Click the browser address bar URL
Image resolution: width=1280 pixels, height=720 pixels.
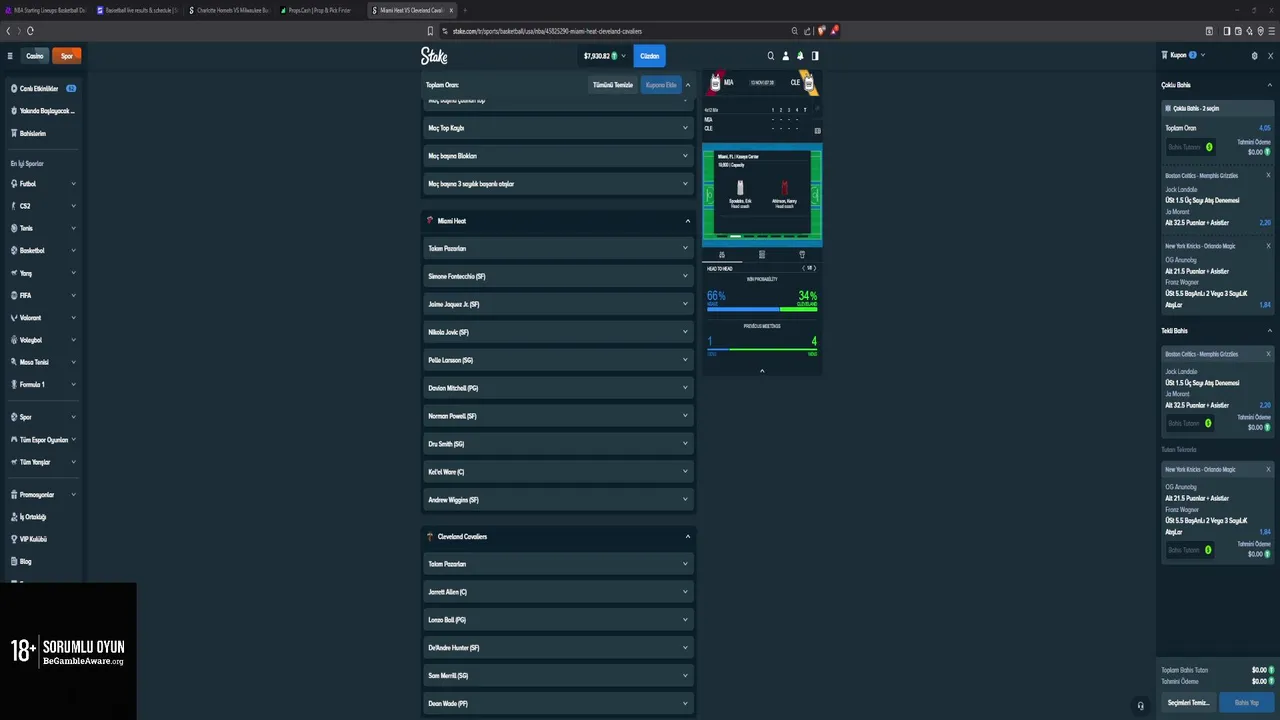tap(547, 31)
